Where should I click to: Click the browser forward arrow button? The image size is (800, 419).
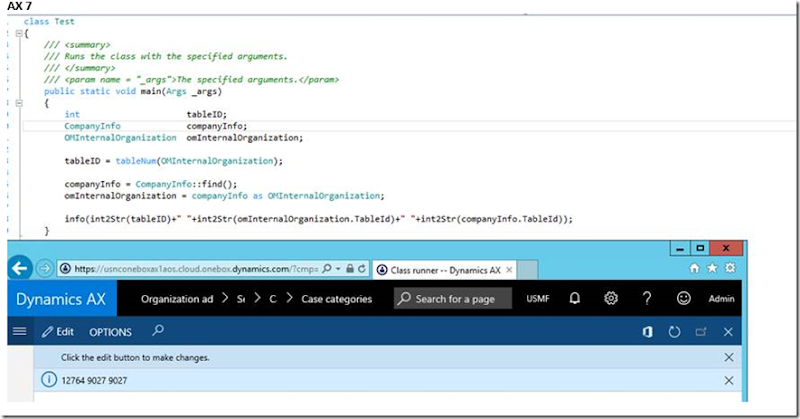(x=45, y=268)
